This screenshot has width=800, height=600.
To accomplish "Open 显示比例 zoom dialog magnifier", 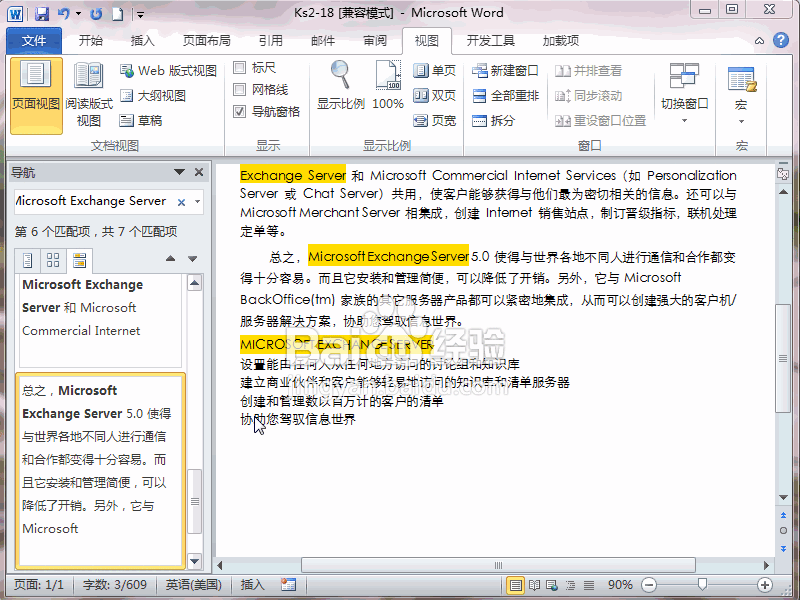I will click(x=340, y=85).
